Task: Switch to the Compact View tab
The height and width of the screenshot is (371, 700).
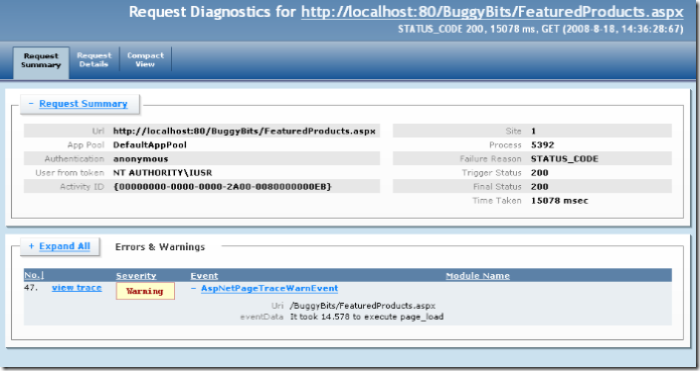Action: point(145,60)
